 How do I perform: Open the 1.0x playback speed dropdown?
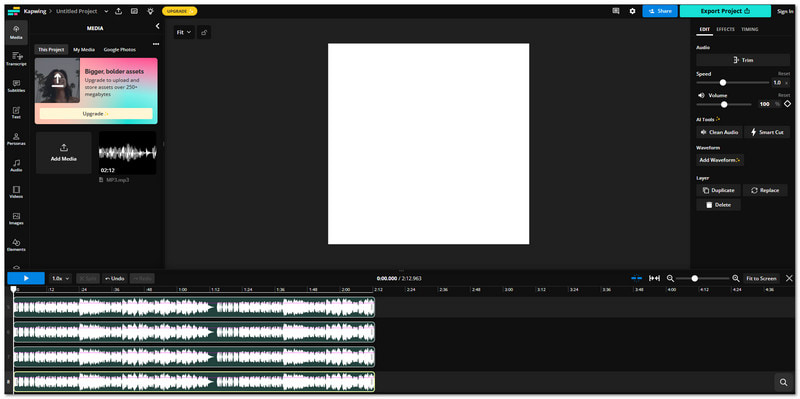(61, 278)
